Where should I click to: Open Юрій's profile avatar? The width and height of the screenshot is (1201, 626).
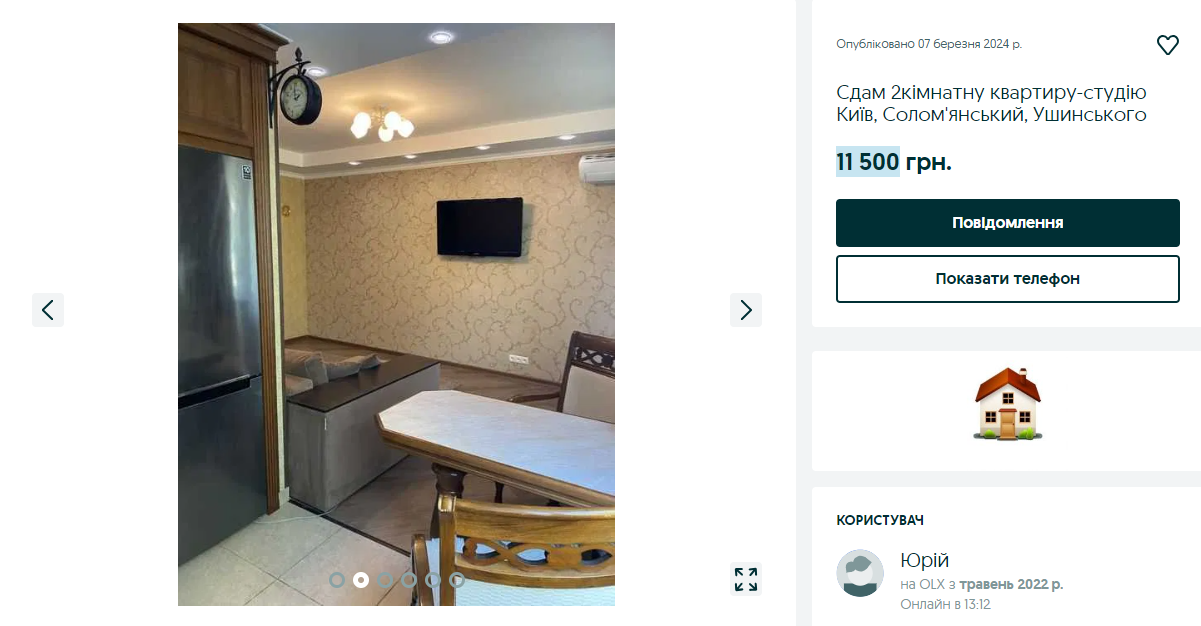tap(860, 573)
